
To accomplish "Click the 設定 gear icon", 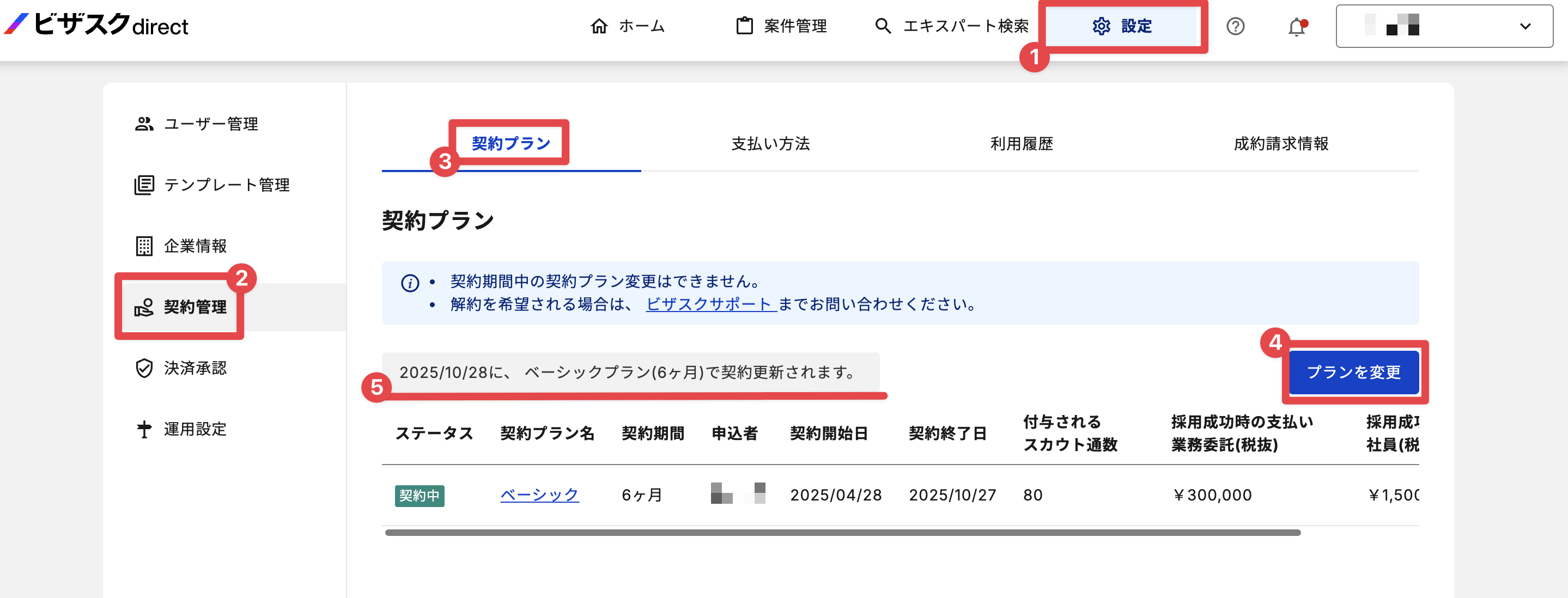I will pyautogui.click(x=1101, y=26).
